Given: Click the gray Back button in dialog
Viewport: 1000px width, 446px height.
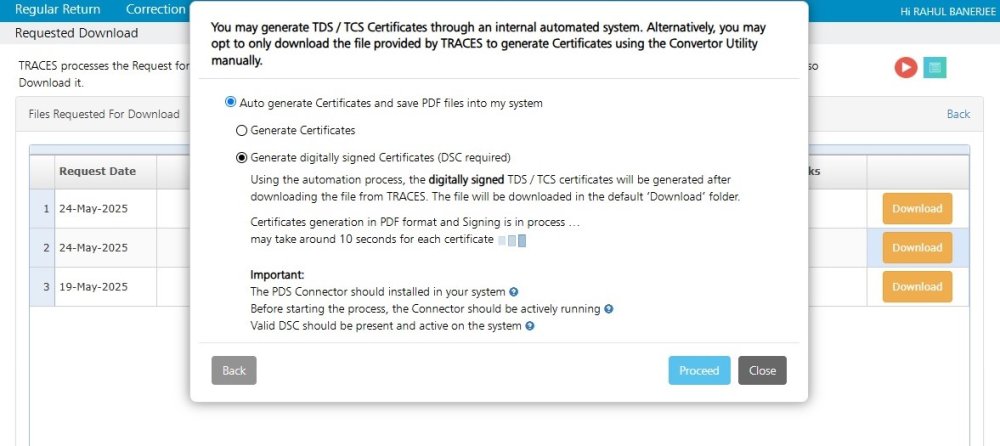Looking at the screenshot, I should click(234, 370).
